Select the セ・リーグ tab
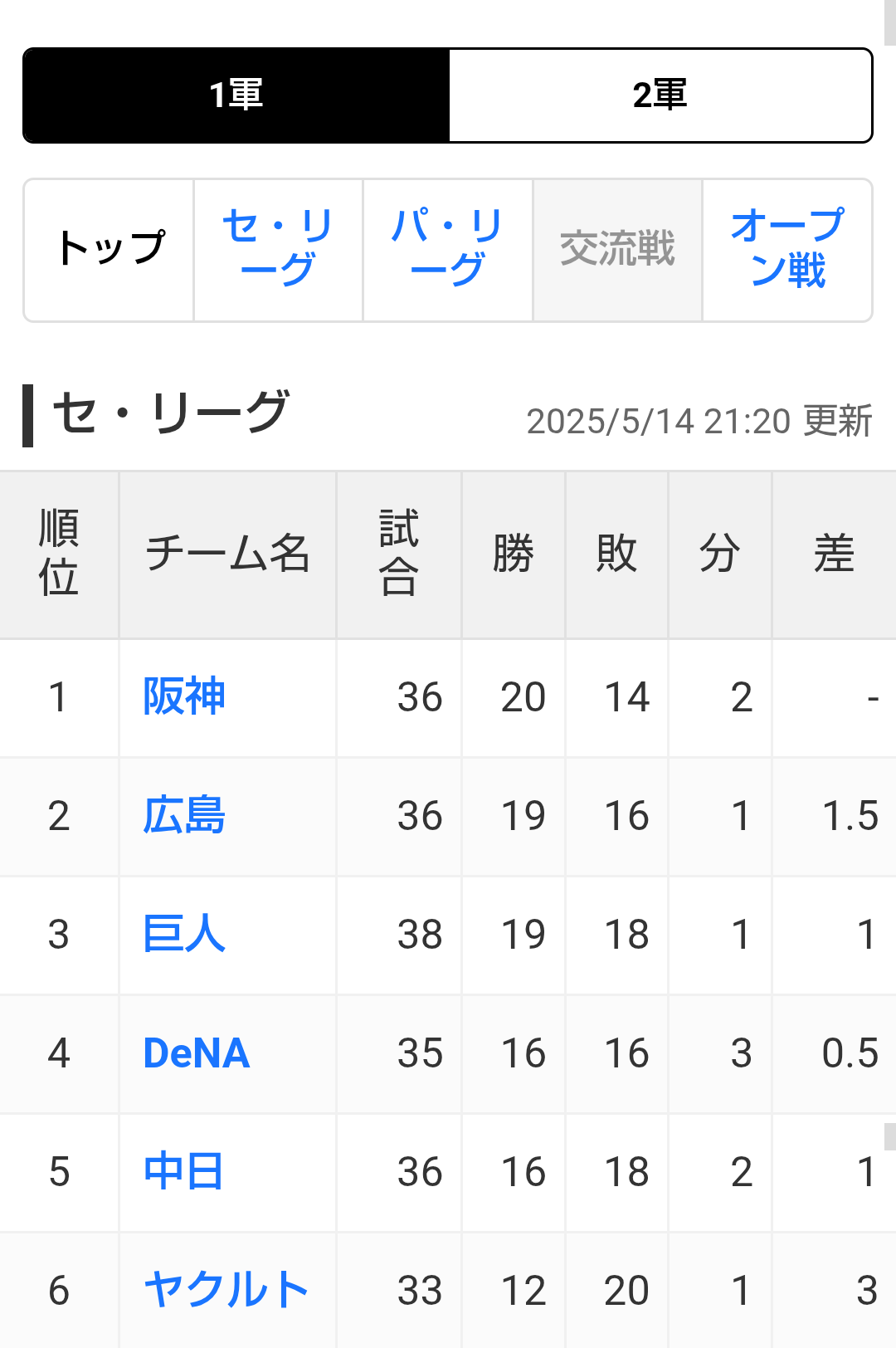 pos(278,250)
